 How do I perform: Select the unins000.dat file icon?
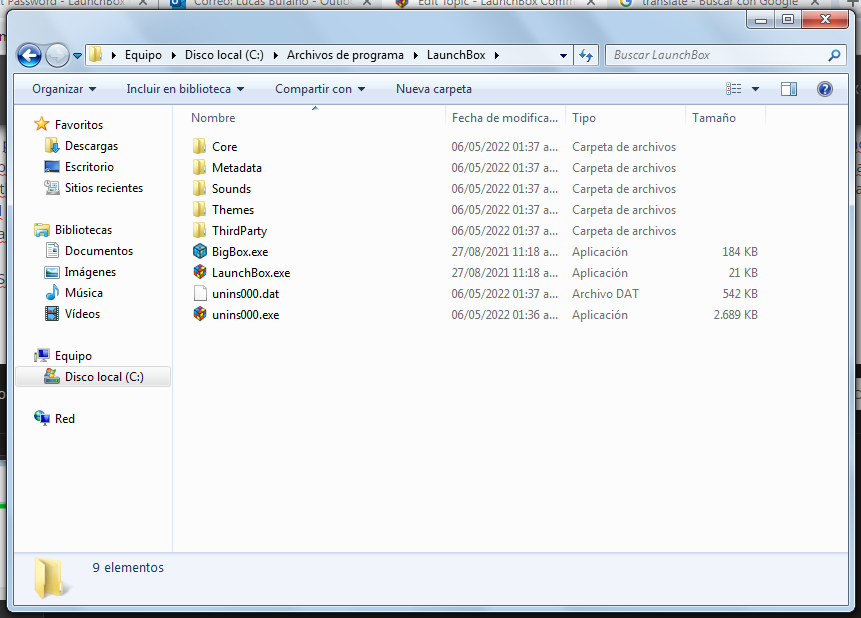pos(200,294)
